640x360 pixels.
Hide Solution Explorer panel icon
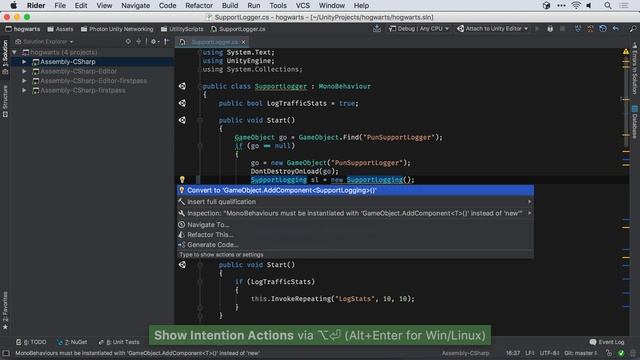tap(167, 42)
